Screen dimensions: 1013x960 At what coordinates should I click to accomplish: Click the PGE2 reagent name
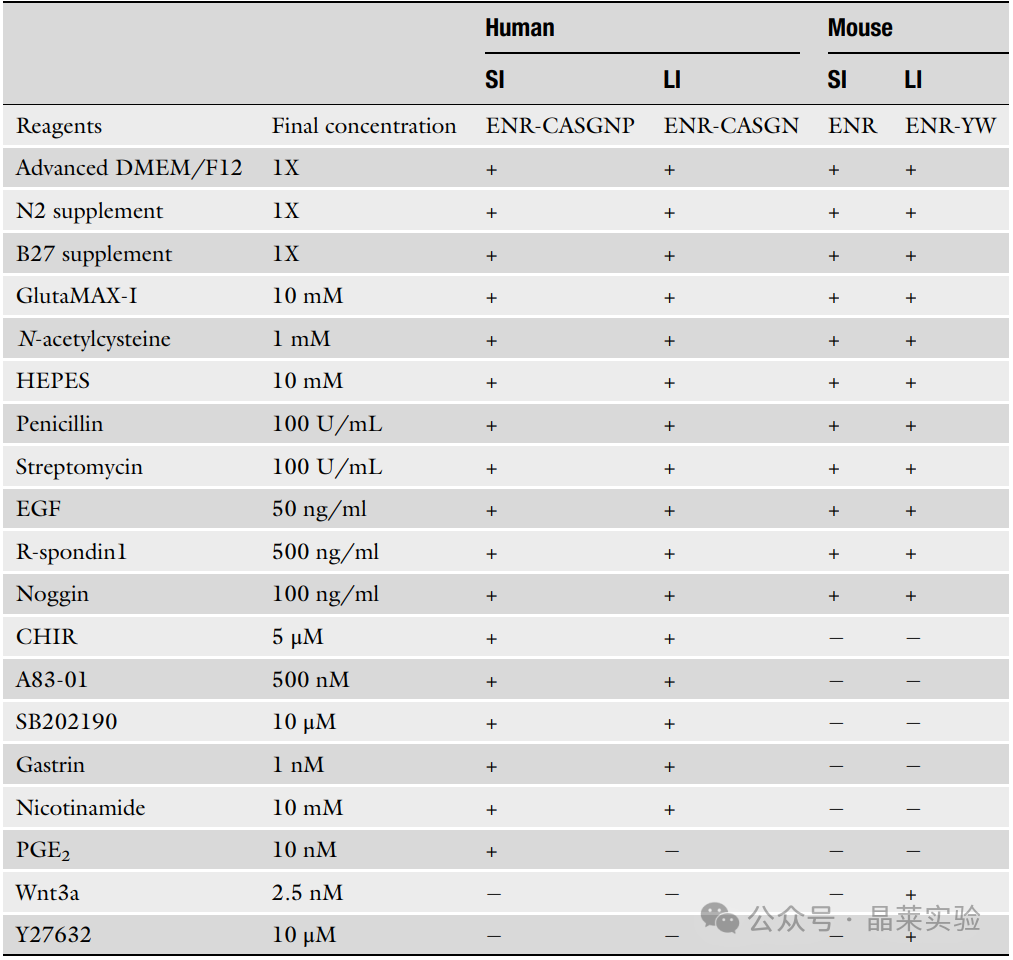click(x=43, y=850)
